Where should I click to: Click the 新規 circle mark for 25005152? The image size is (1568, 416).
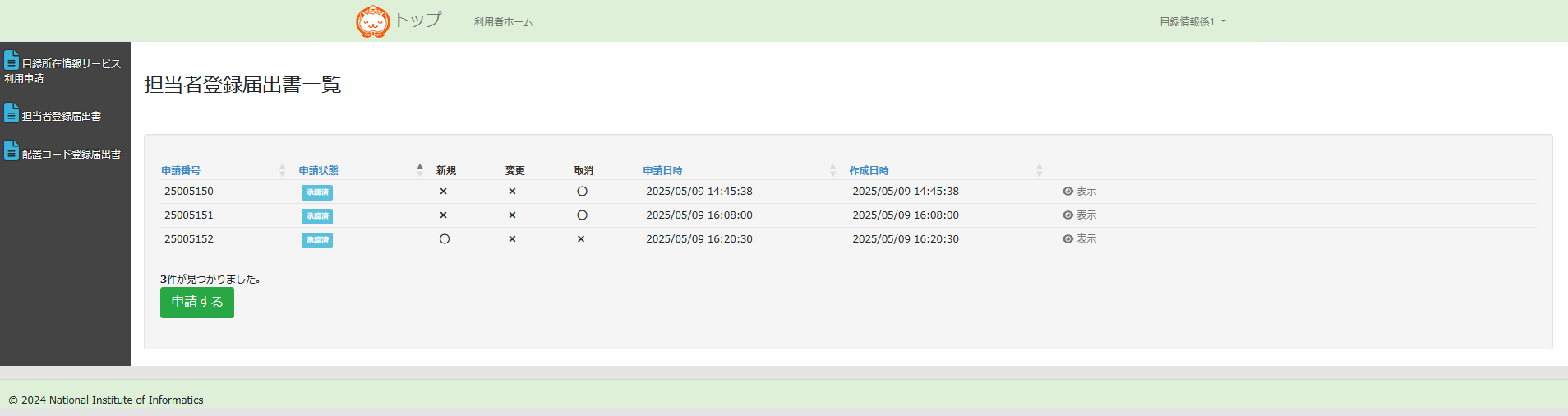(x=445, y=238)
